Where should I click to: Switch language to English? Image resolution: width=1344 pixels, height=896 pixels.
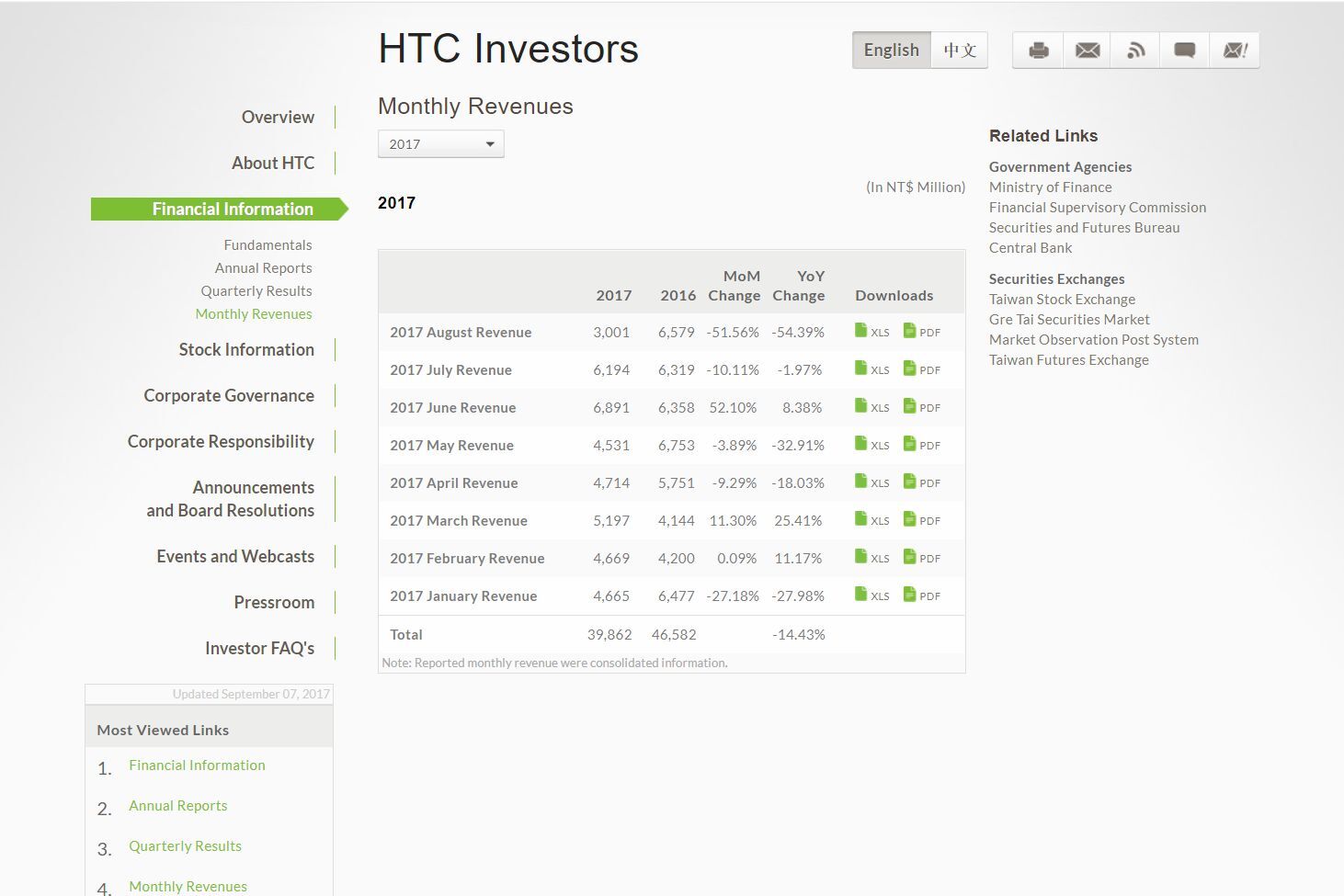coord(892,51)
